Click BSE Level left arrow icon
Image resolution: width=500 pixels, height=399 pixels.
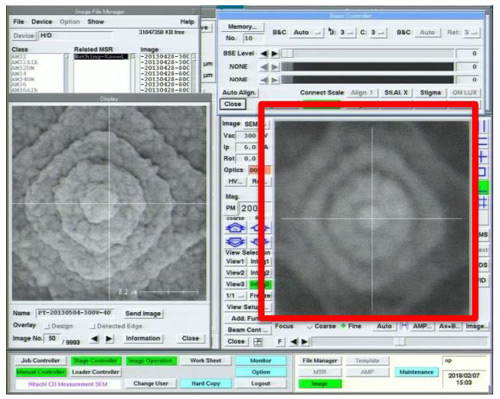(264, 53)
